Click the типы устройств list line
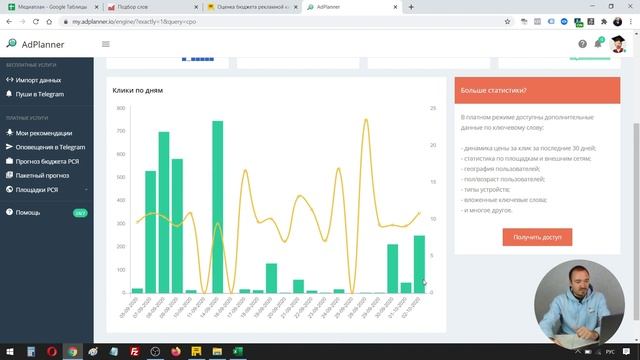Viewport: 640px width, 360px height. pos(486,189)
